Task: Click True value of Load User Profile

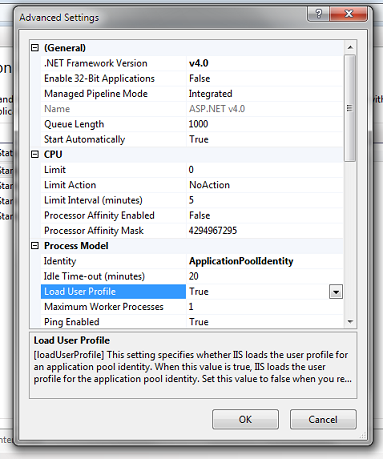Action: pos(199,292)
